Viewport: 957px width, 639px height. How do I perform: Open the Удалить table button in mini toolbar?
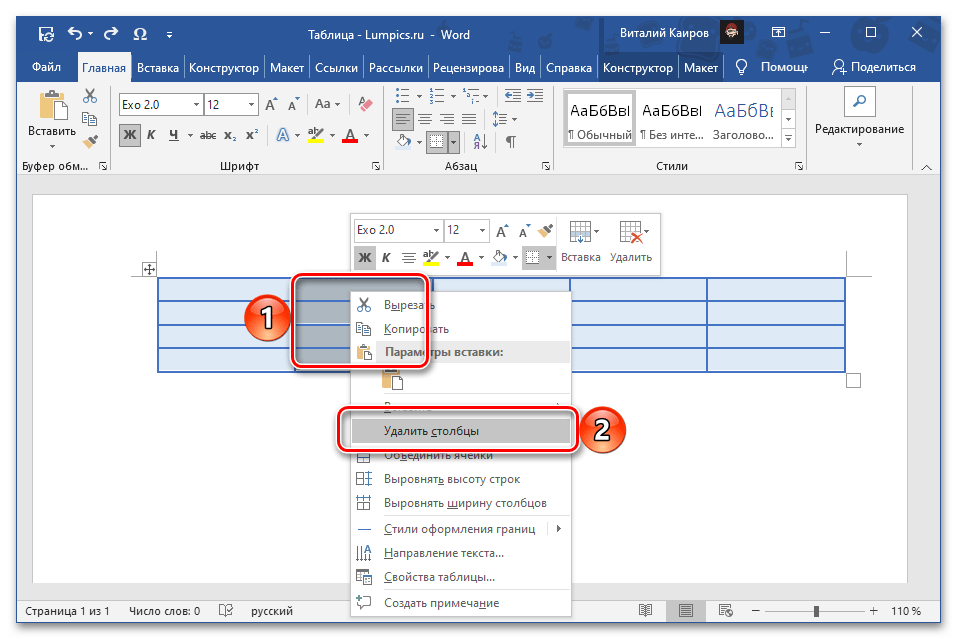pos(631,242)
